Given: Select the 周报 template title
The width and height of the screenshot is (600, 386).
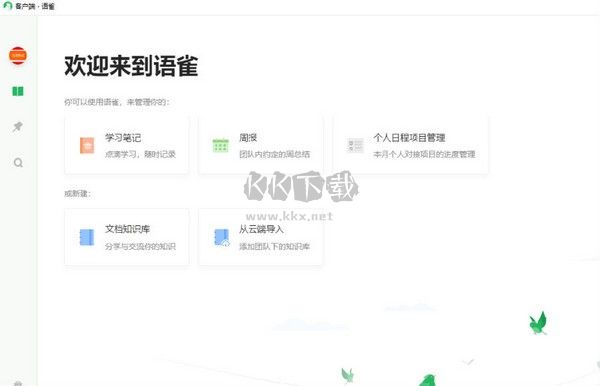Looking at the screenshot, I should point(248,138).
